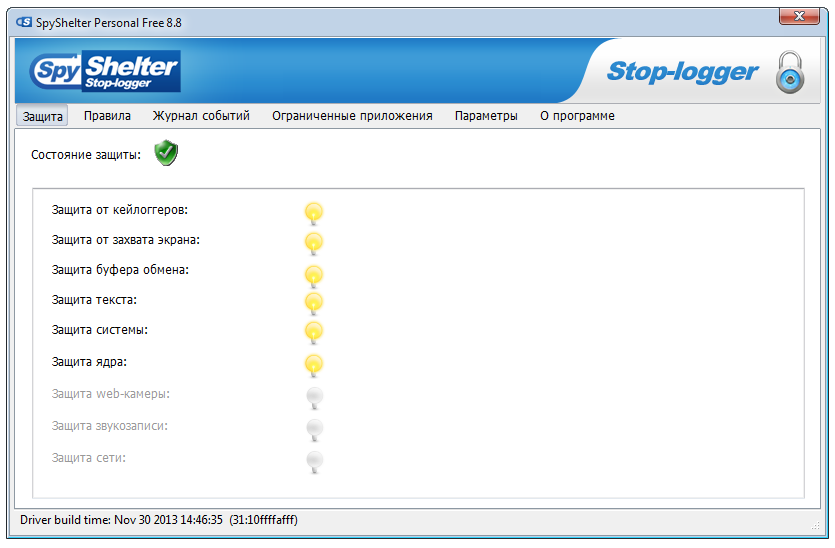Click the window resize grip

coord(815,526)
